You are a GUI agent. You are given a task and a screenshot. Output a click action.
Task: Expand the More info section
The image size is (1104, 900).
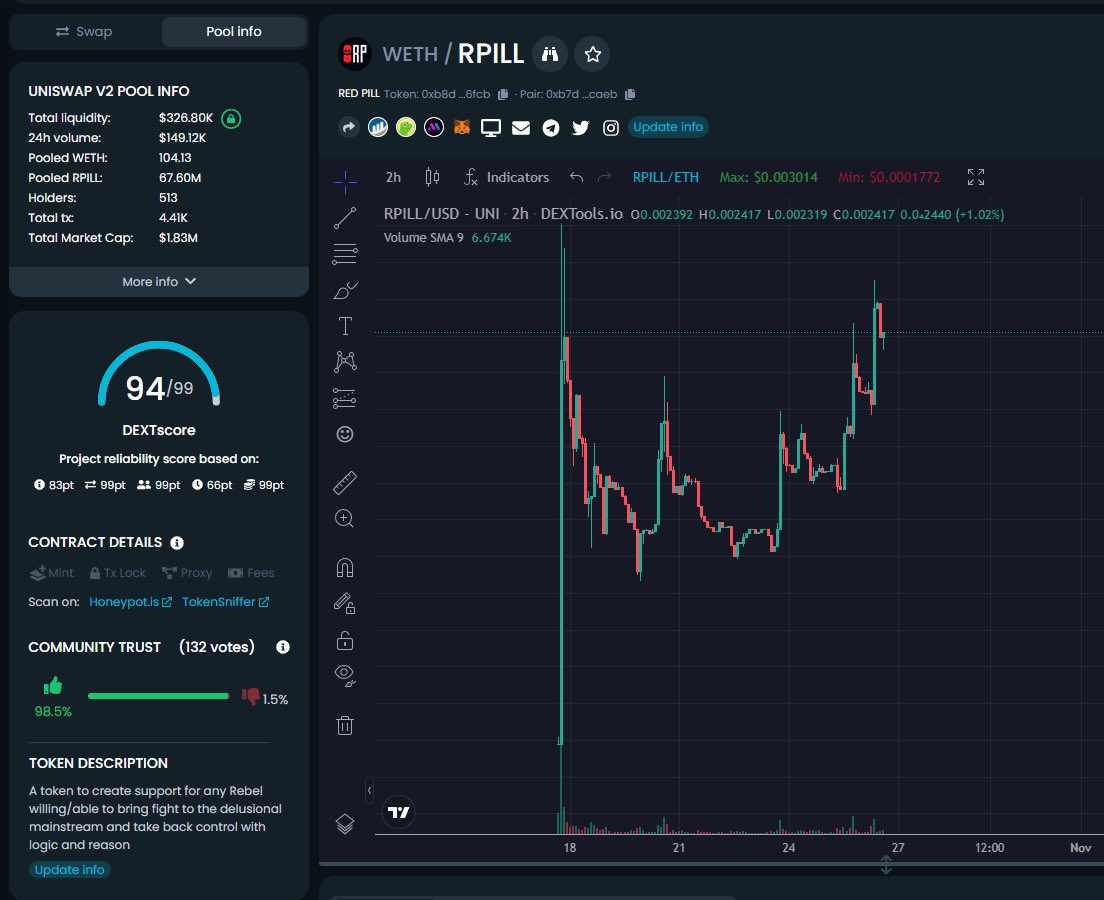tap(159, 282)
